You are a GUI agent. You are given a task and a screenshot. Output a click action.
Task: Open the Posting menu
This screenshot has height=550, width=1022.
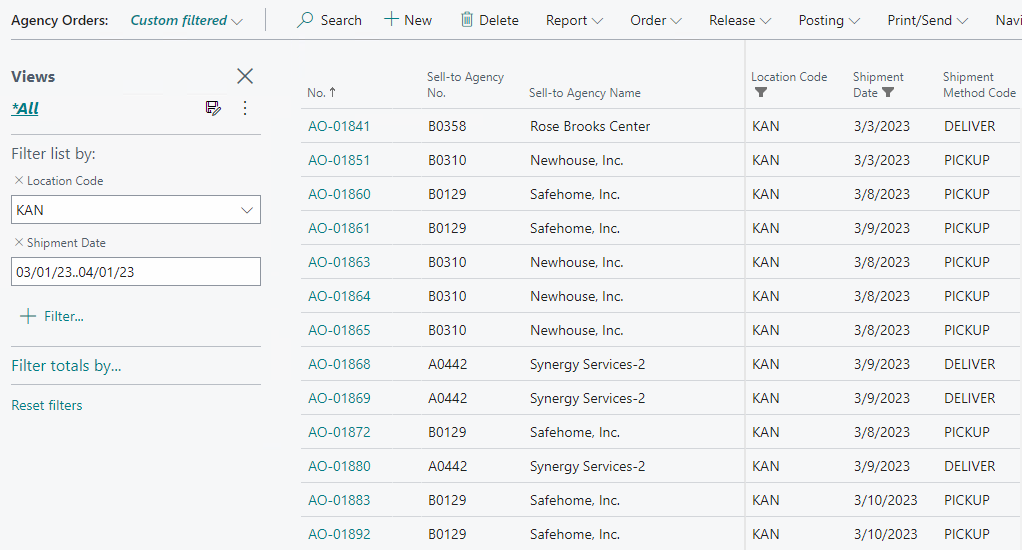click(829, 20)
